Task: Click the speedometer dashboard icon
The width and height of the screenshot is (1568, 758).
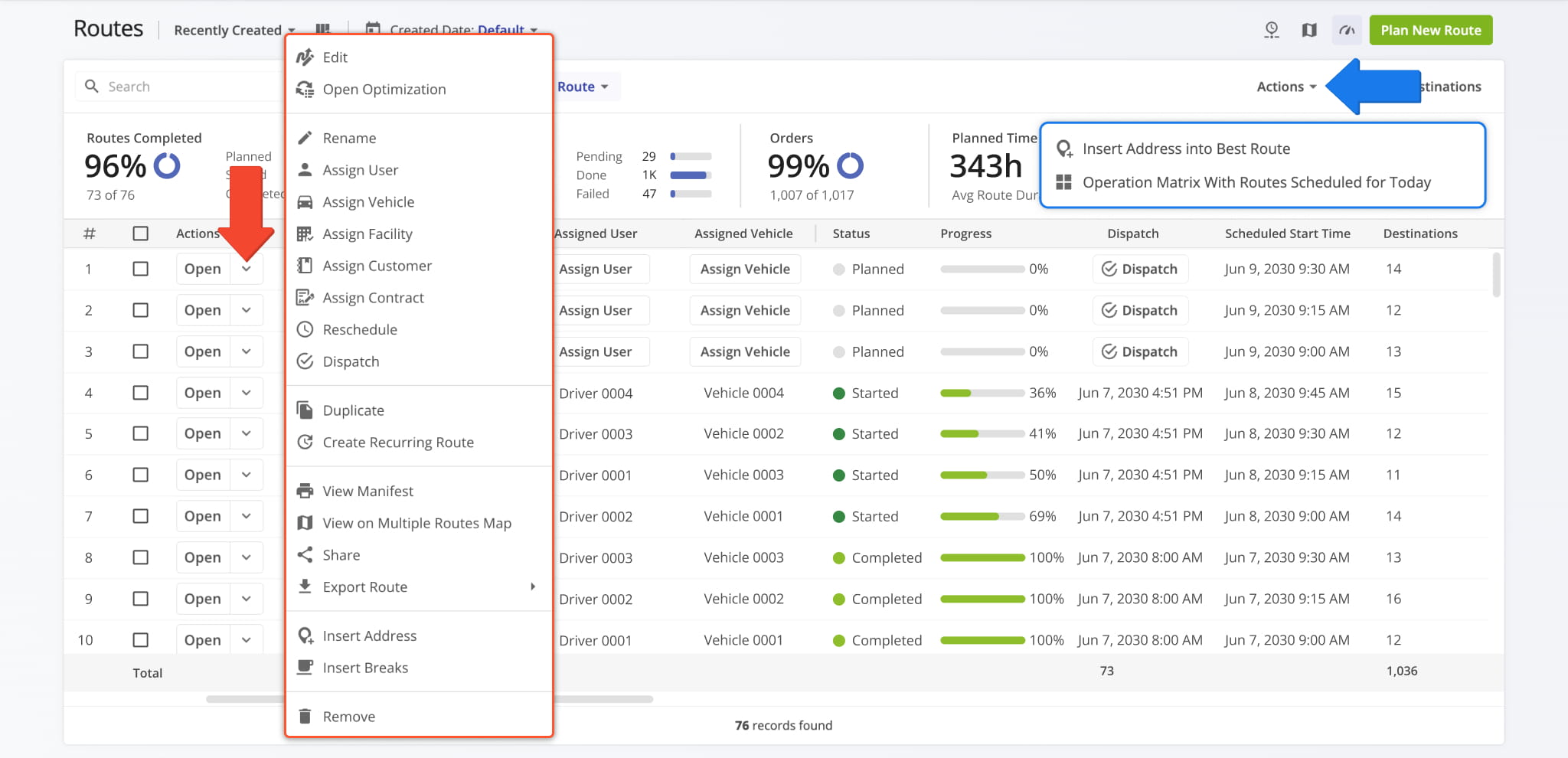Action: (1347, 31)
